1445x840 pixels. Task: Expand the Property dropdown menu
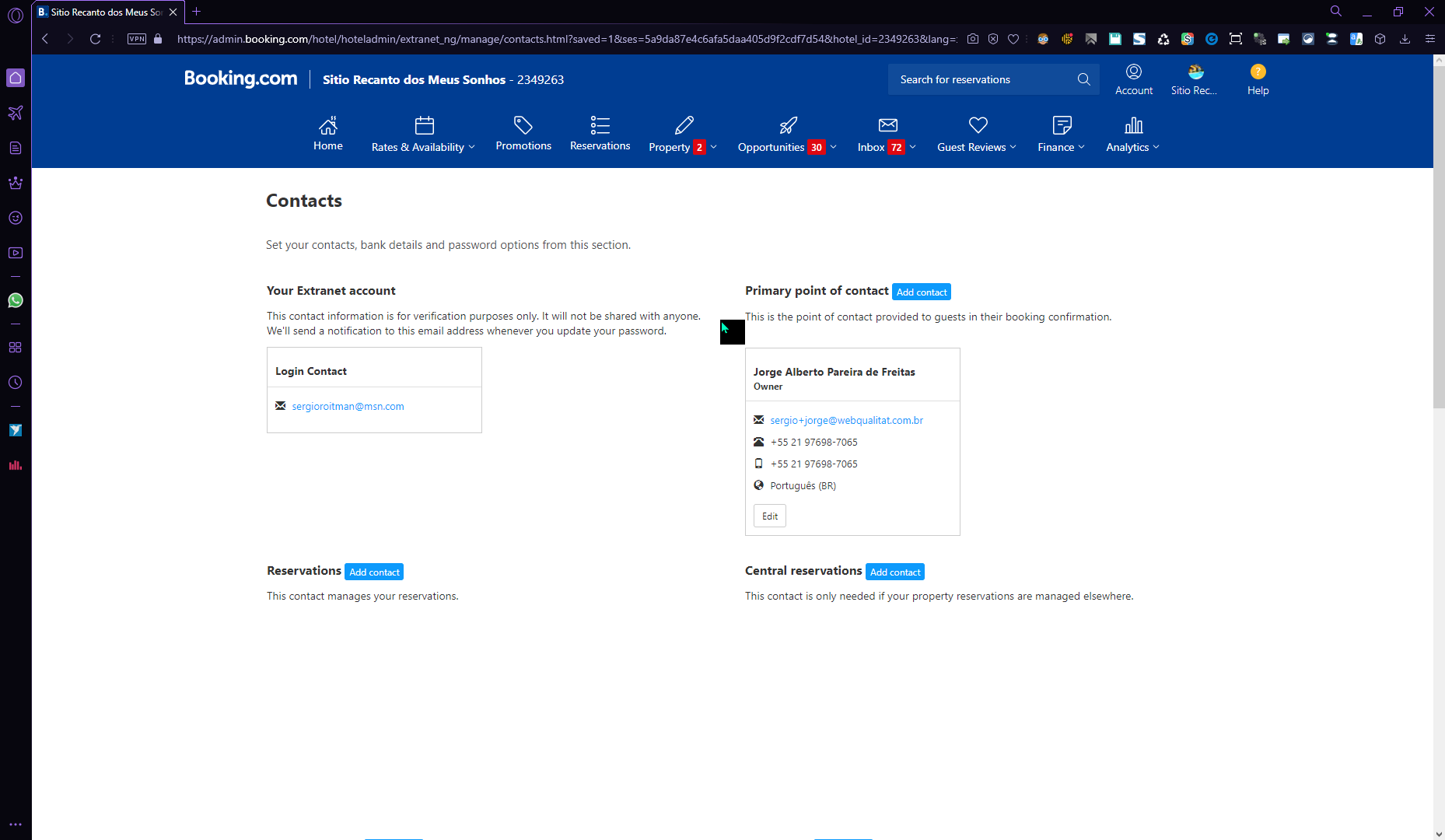pos(683,134)
